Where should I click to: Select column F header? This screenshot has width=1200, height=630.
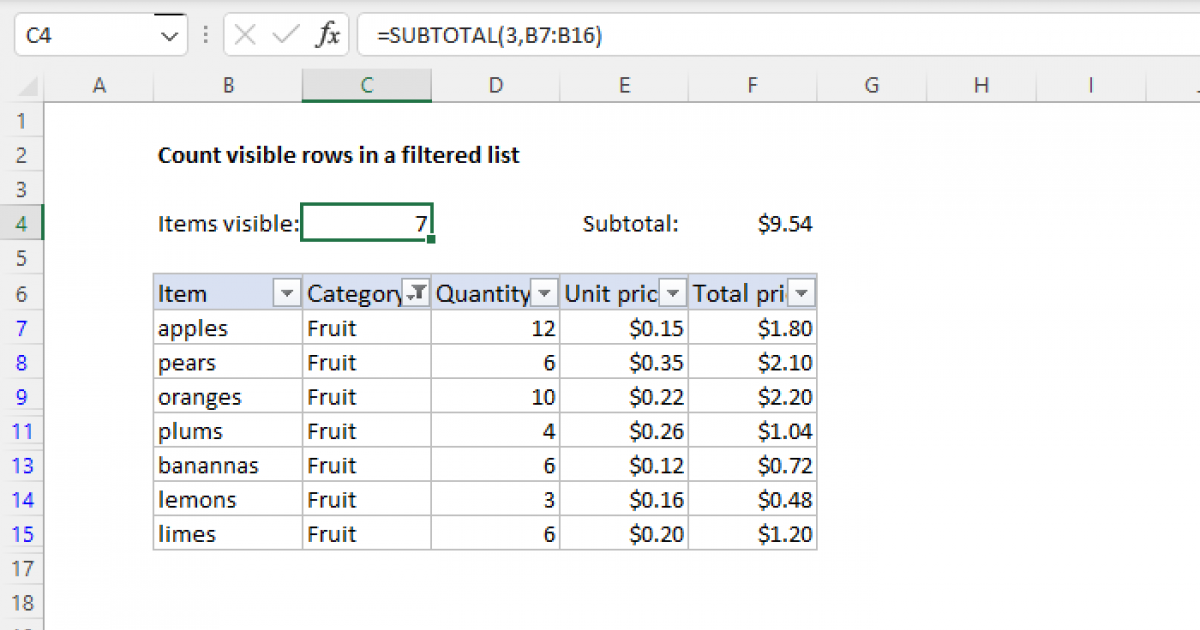point(752,86)
